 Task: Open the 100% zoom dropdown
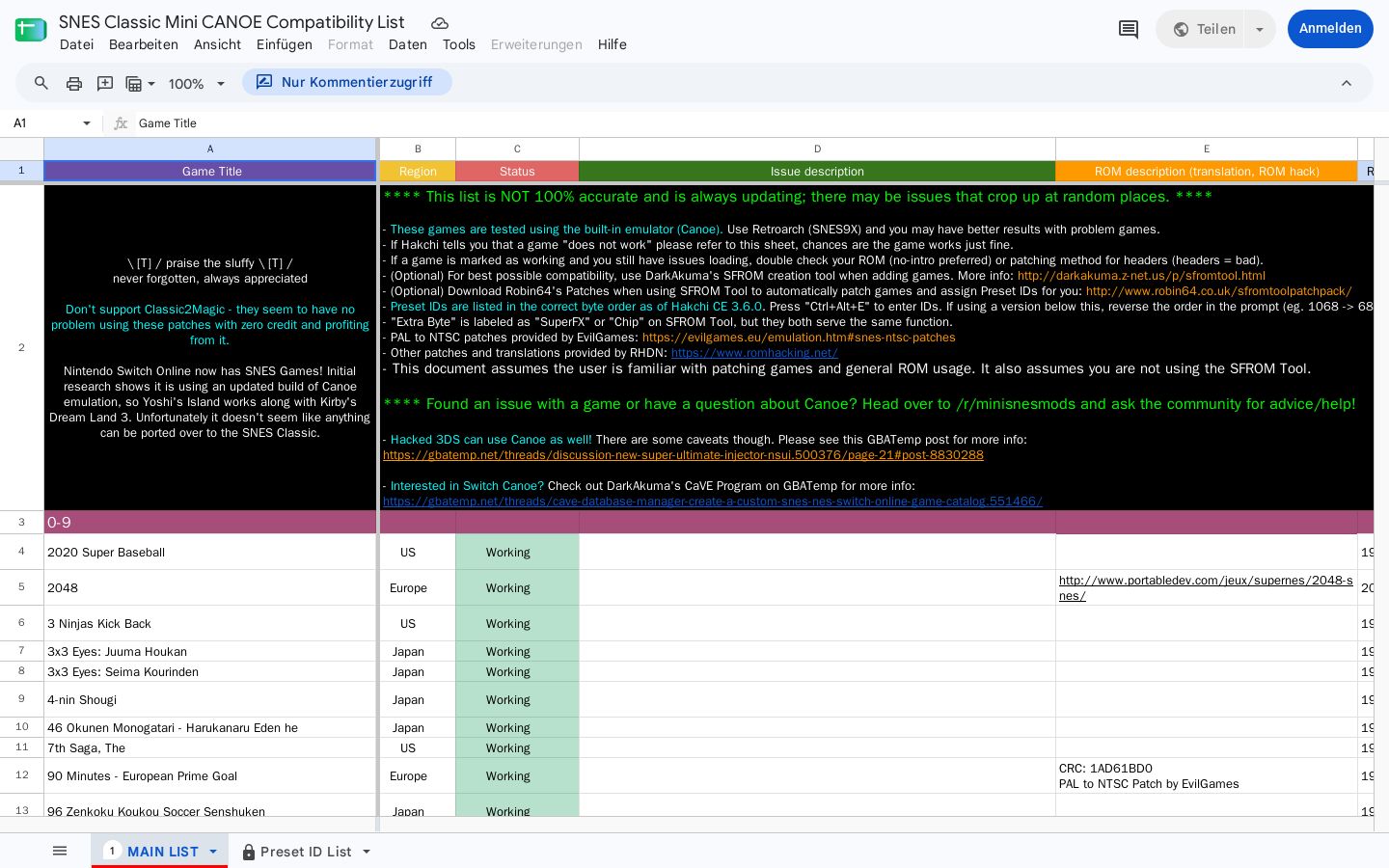coord(197,84)
